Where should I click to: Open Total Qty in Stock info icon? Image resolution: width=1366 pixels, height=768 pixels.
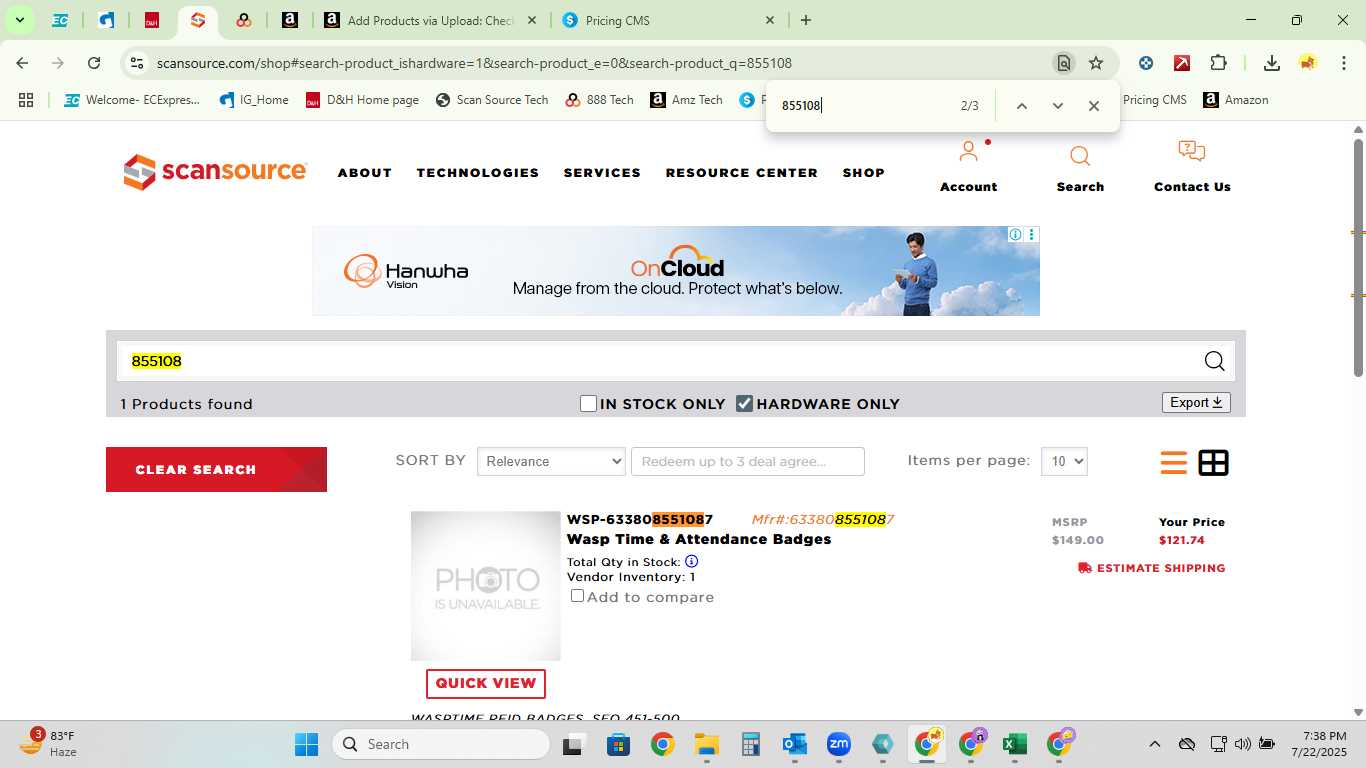(x=691, y=562)
